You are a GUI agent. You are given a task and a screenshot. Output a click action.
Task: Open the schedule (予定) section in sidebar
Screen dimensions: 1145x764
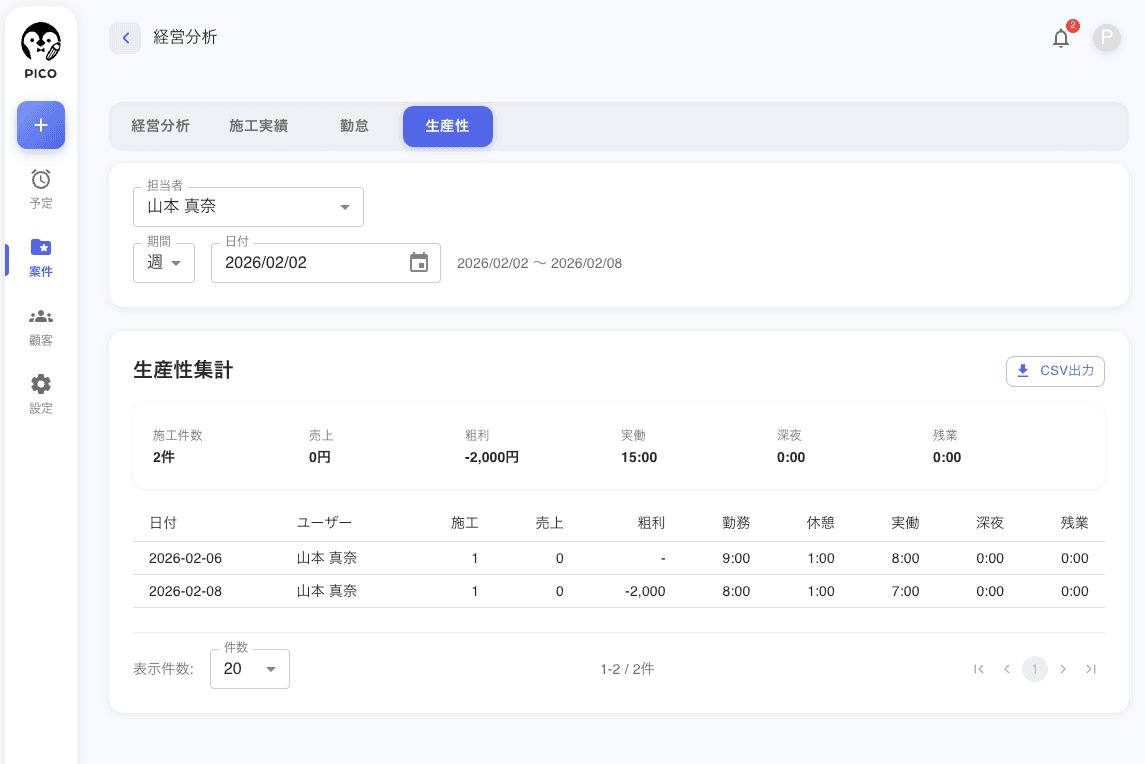[41, 189]
